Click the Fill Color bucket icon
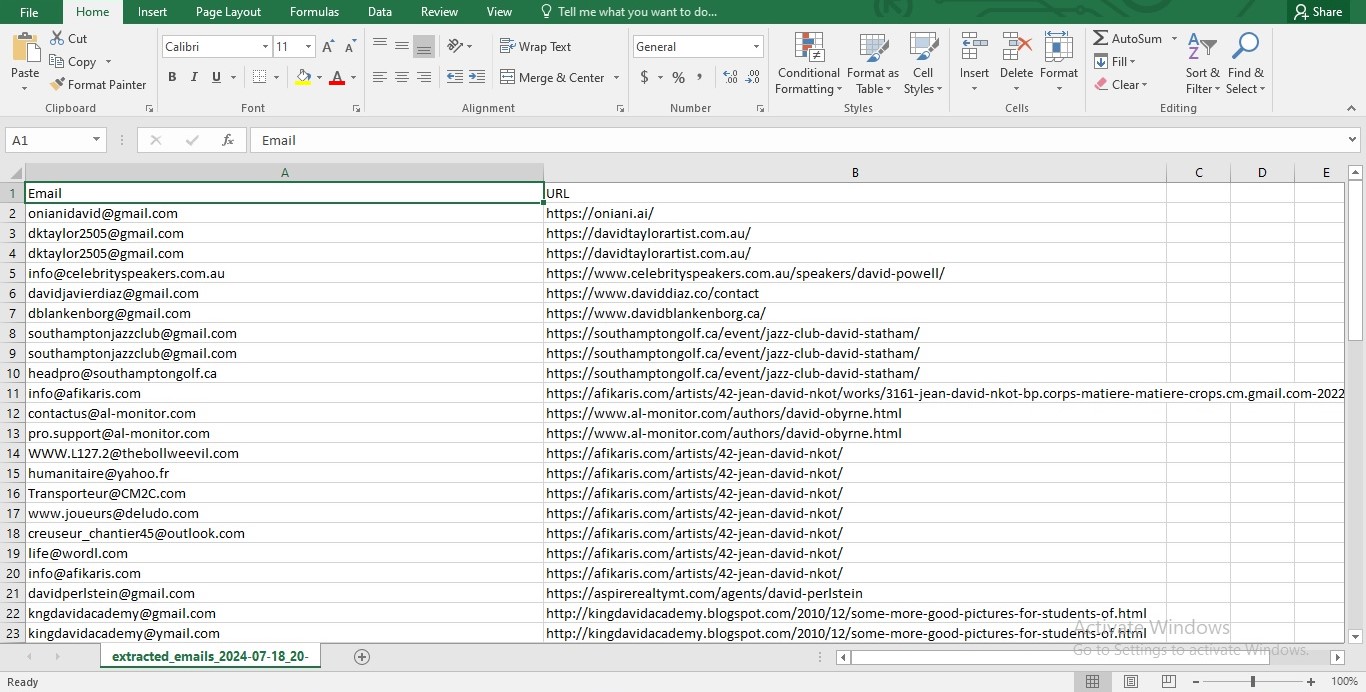Screen dimensions: 1366x692 coord(304,77)
